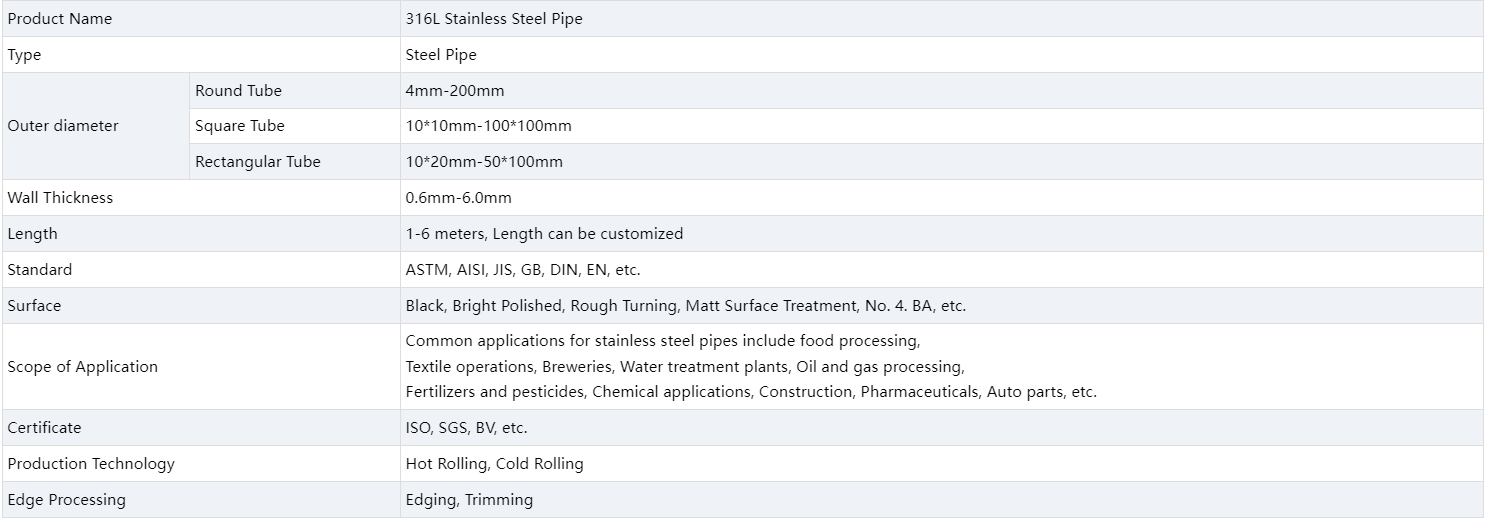Select the 316L Stainless Steel Pipe value
Image resolution: width=1487 pixels, height=521 pixels.
pos(494,19)
